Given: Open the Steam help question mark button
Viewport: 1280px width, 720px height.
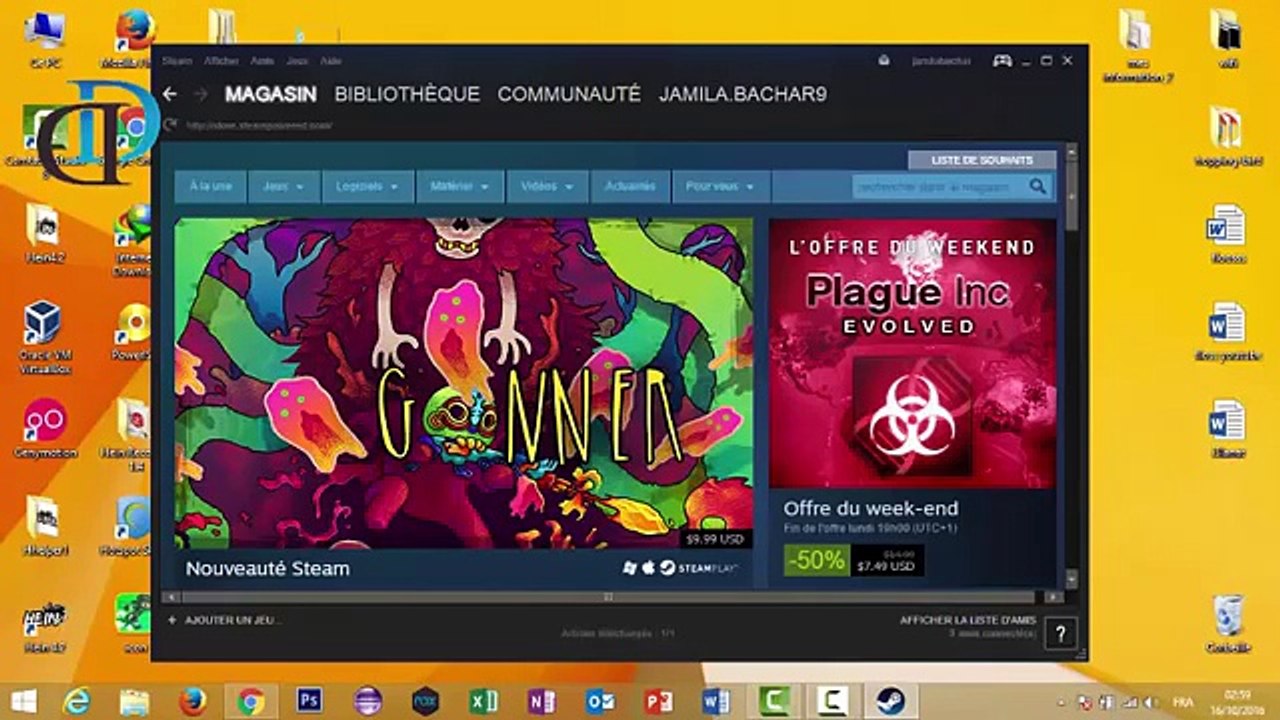Looking at the screenshot, I should coord(1060,632).
